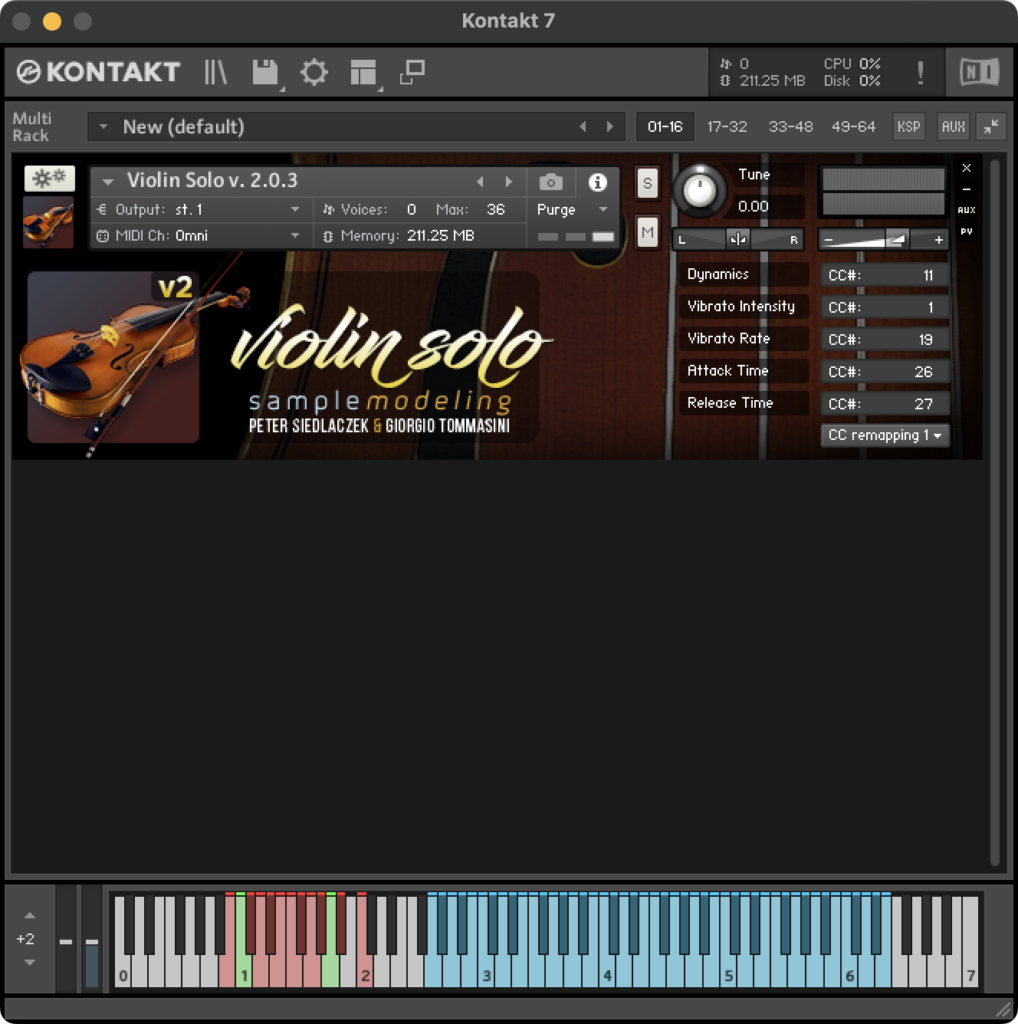The width and height of the screenshot is (1018, 1024).
Task: Click the Max voices value 36
Action: point(495,210)
